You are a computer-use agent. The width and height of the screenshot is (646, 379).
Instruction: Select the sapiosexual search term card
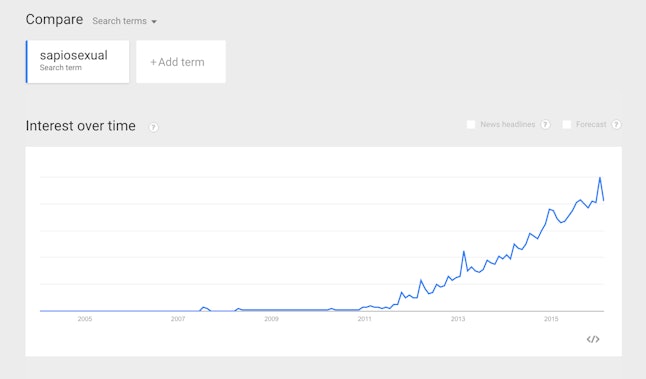tap(78, 62)
